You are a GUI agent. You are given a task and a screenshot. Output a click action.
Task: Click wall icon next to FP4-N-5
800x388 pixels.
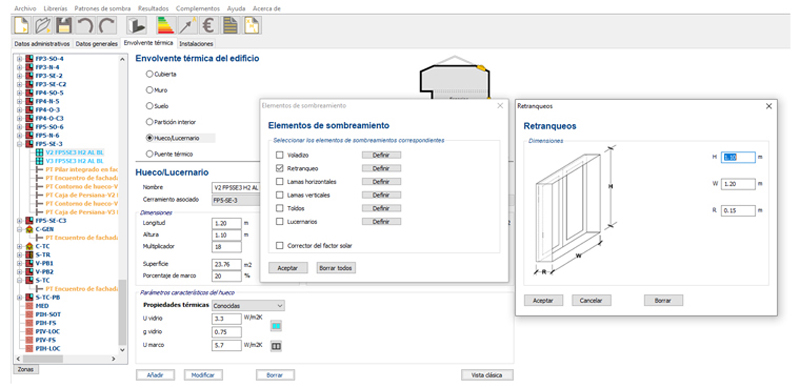coord(29,101)
